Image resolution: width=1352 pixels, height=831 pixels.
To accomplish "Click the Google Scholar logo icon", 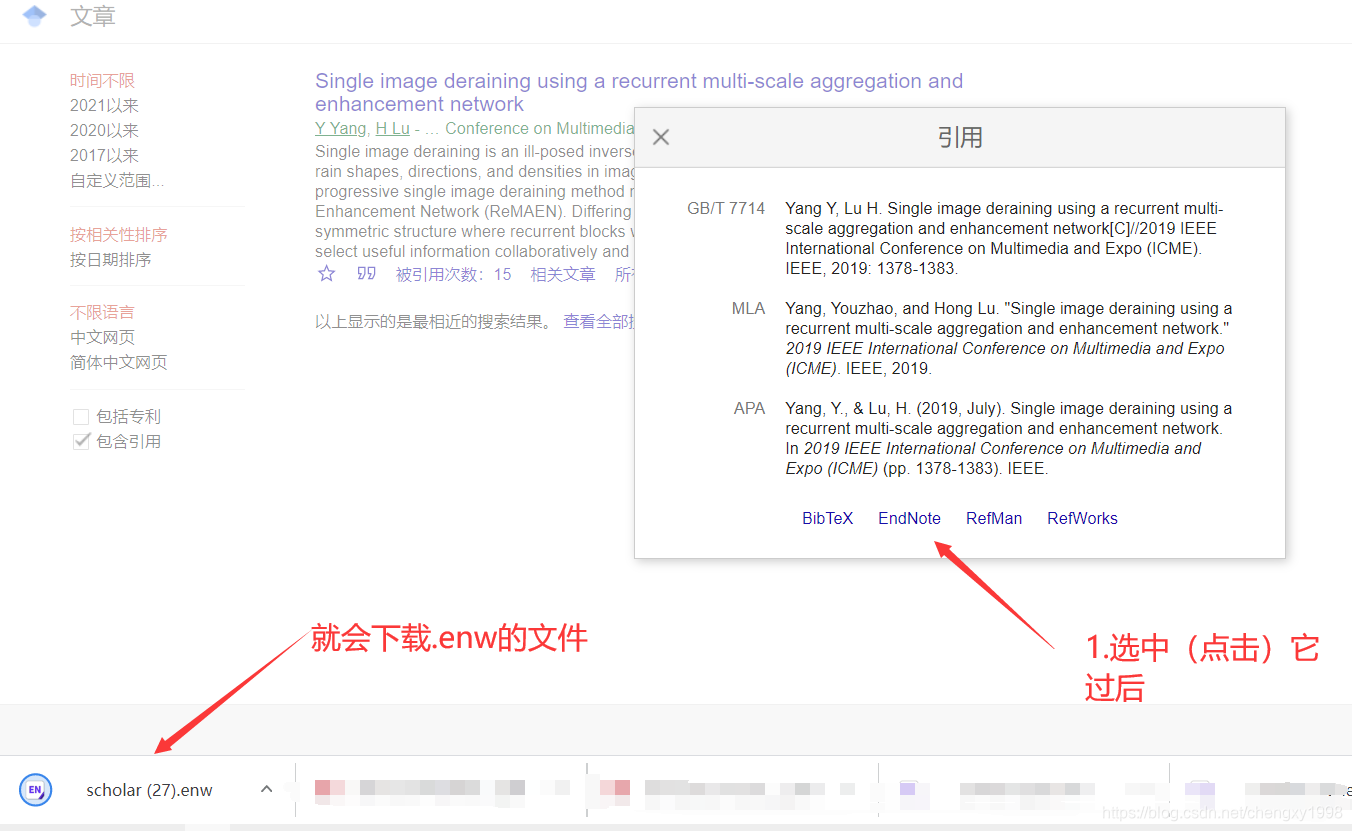I will (x=34, y=16).
